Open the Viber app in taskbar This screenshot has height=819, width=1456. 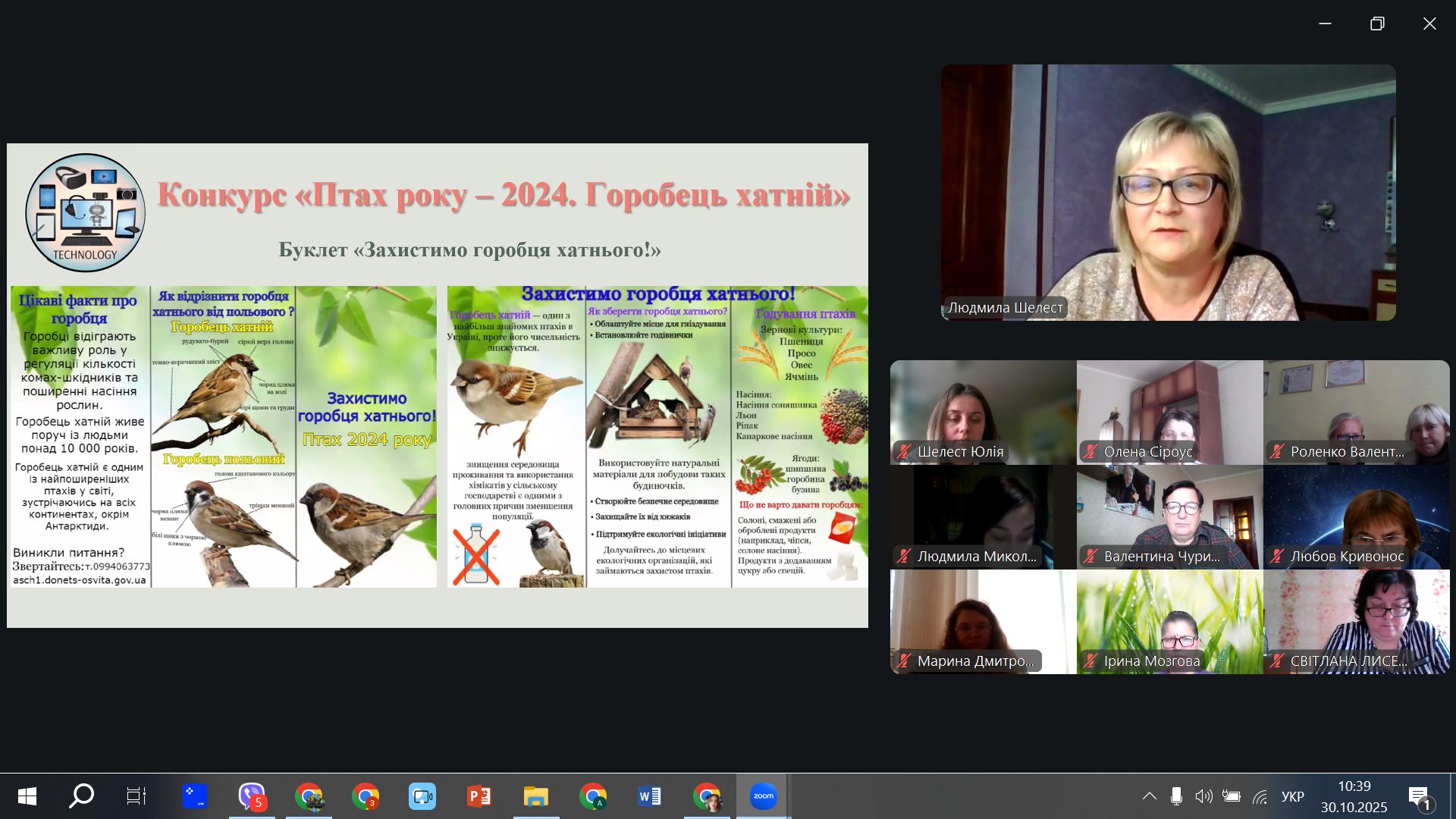(x=252, y=796)
